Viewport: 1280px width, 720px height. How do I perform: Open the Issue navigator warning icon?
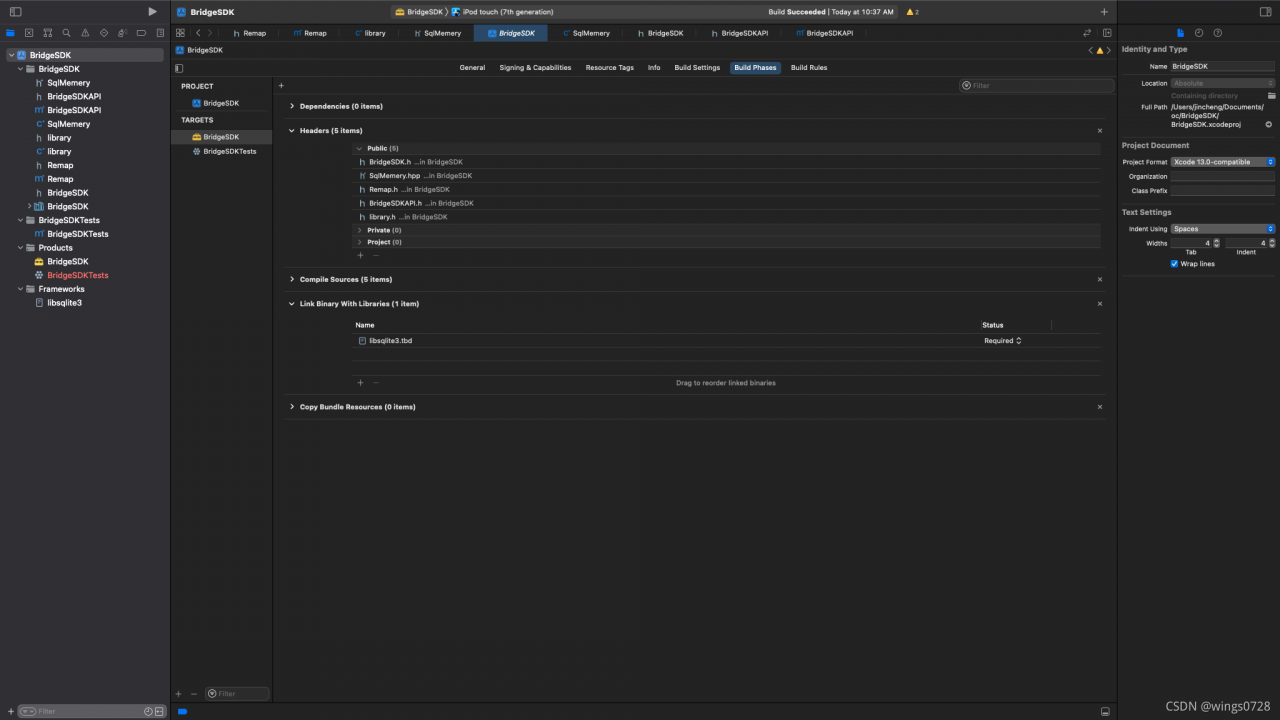click(85, 33)
